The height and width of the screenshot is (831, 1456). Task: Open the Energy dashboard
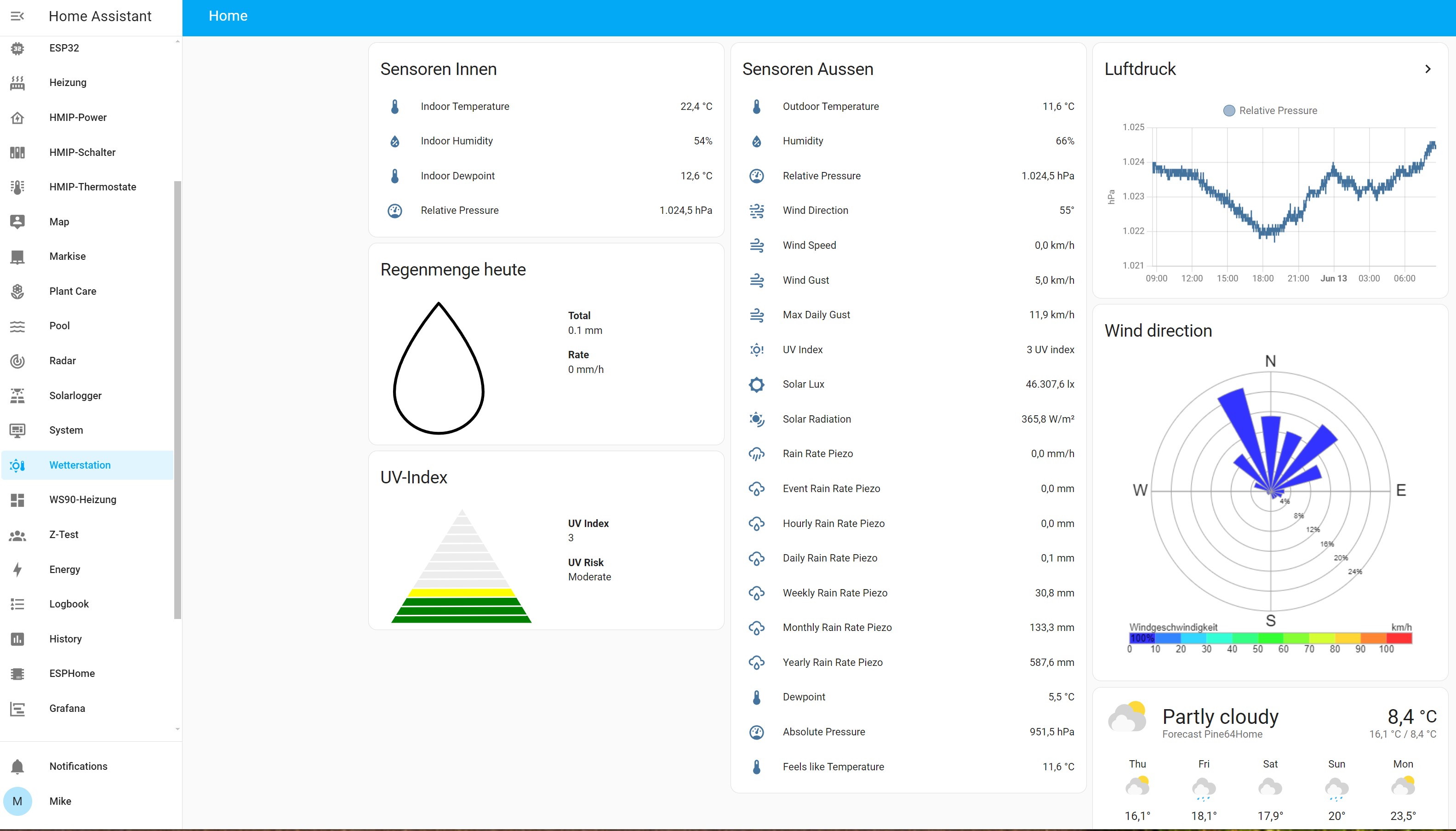[x=64, y=569]
